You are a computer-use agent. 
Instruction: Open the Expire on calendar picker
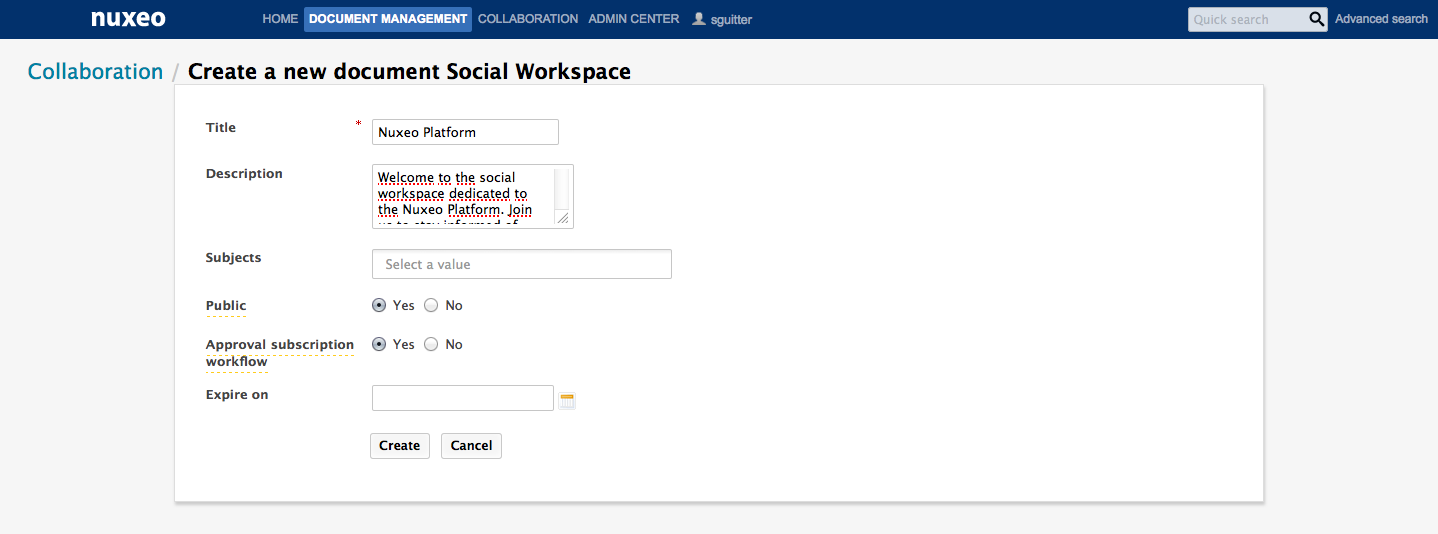pos(567,401)
